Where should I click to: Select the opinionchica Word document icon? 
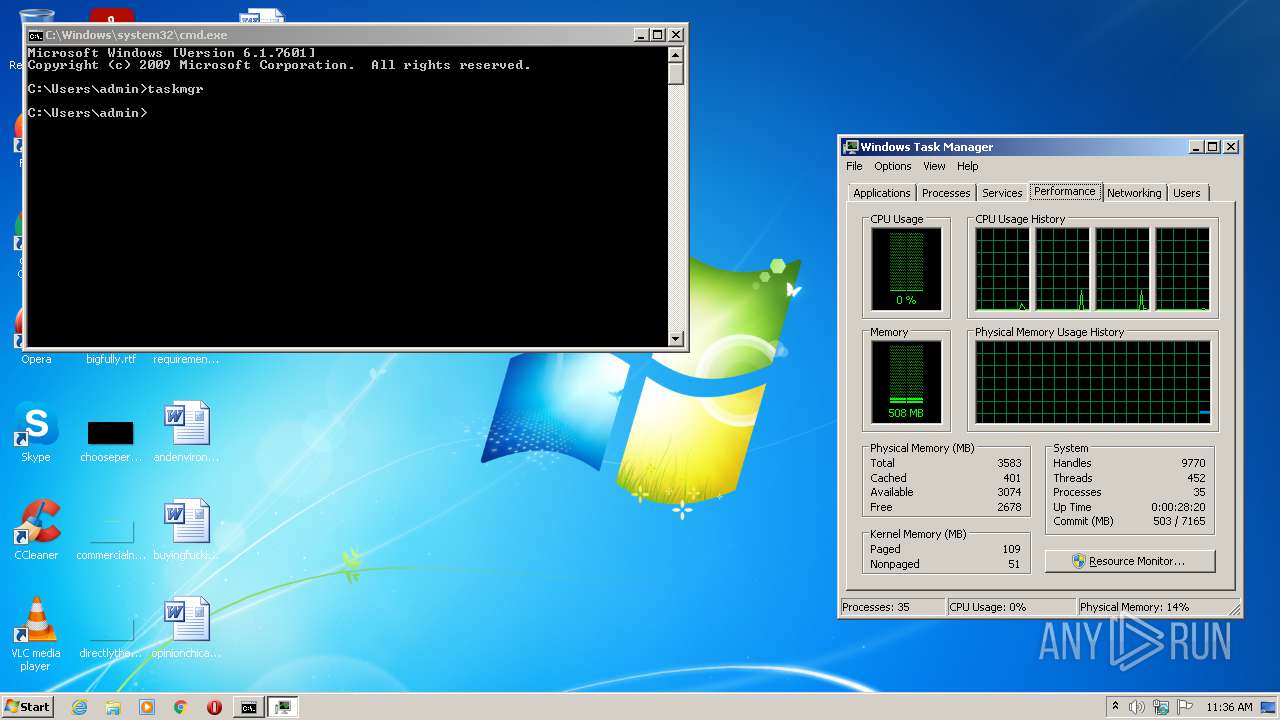point(186,629)
